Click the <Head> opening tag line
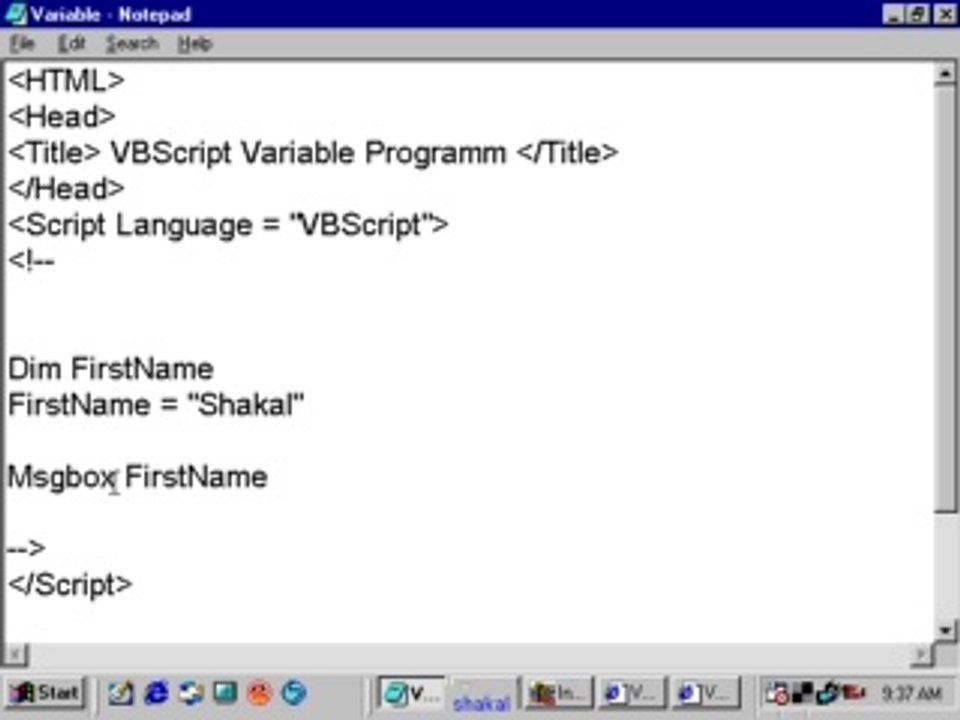This screenshot has width=960, height=720. (x=62, y=116)
